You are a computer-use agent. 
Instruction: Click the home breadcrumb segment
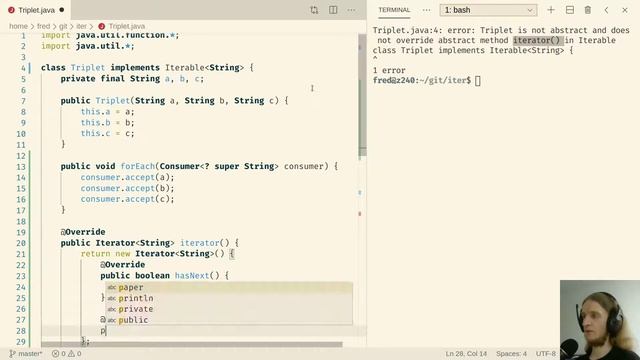pyautogui.click(x=18, y=26)
